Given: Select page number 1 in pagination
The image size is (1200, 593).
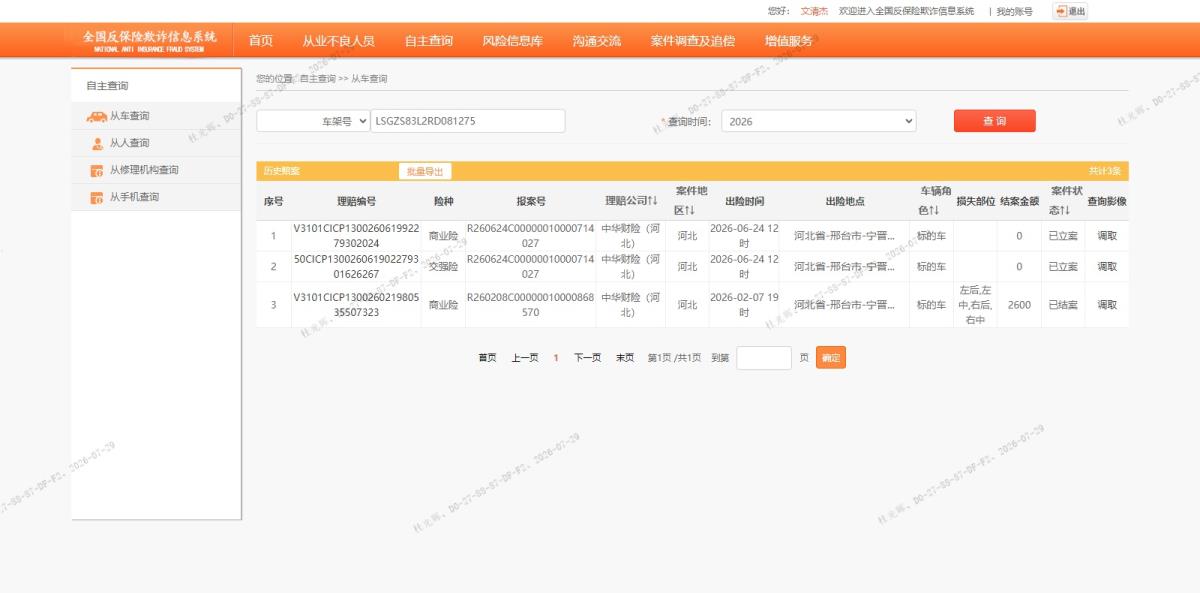Looking at the screenshot, I should click(556, 358).
